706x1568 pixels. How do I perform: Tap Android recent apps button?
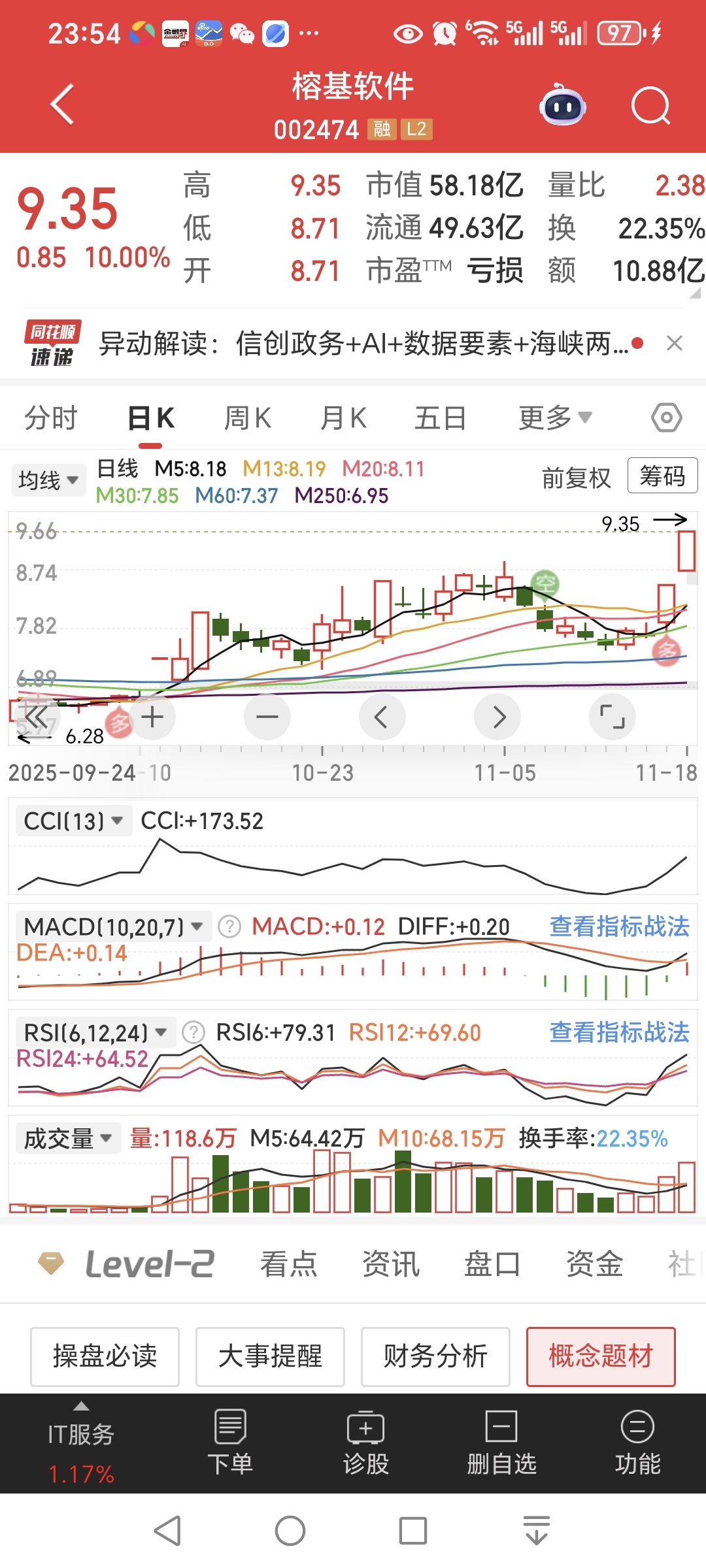(x=413, y=1531)
